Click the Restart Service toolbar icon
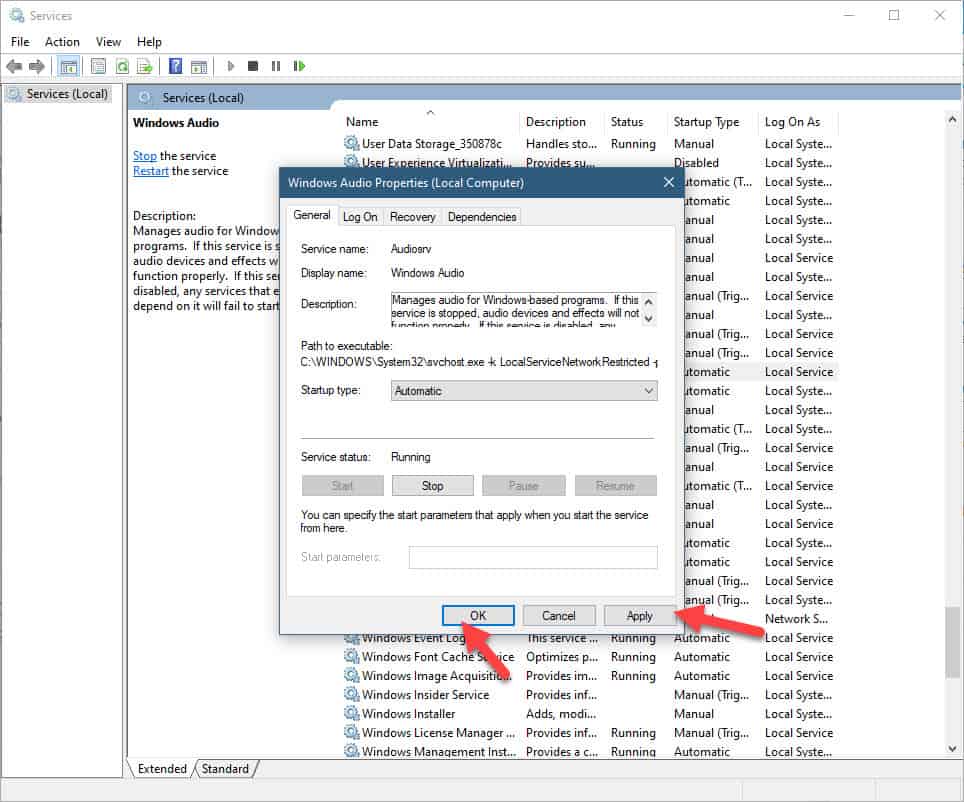 point(299,66)
